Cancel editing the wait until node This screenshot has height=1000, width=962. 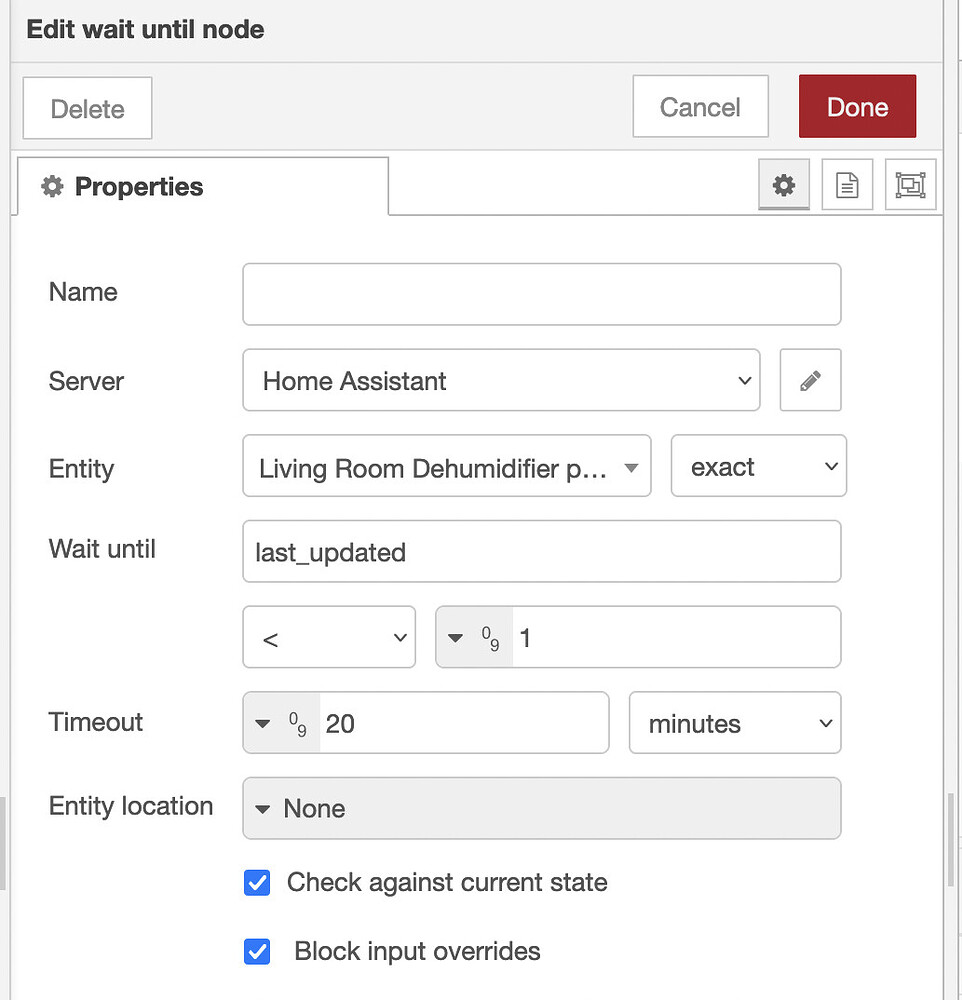[700, 106]
